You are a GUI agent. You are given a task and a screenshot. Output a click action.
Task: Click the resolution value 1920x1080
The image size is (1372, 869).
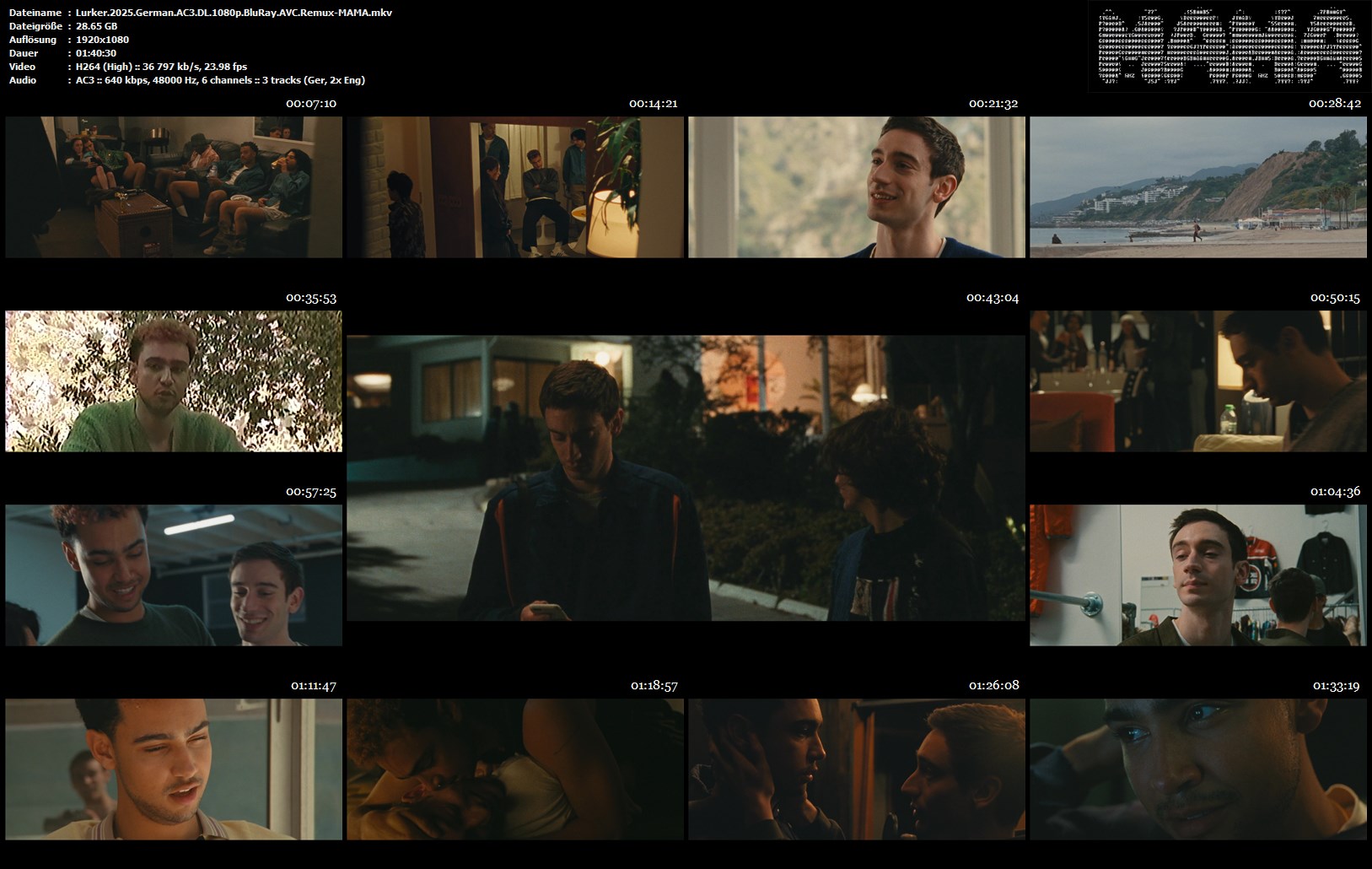(102, 40)
